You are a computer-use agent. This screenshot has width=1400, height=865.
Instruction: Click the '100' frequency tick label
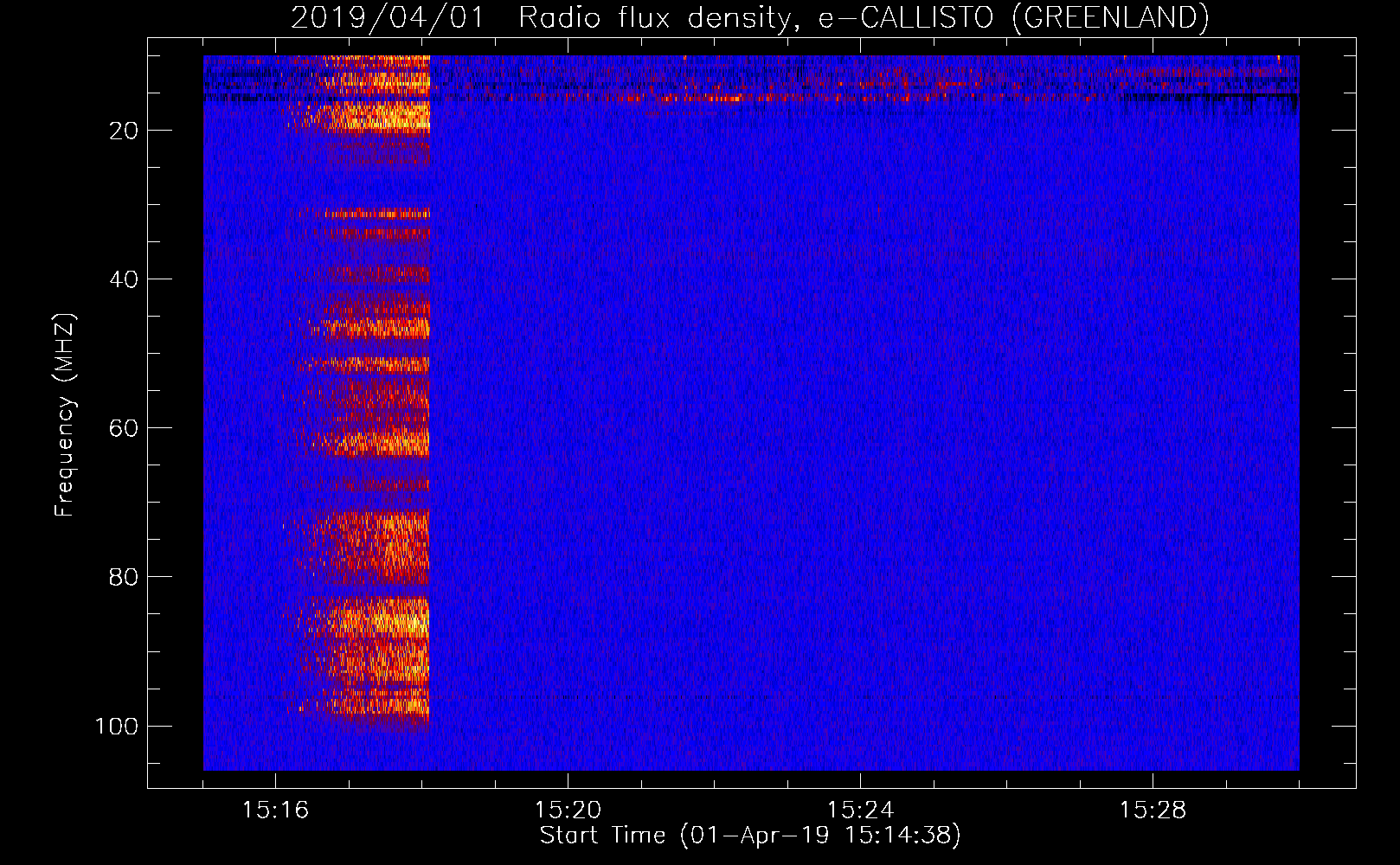[x=117, y=726]
